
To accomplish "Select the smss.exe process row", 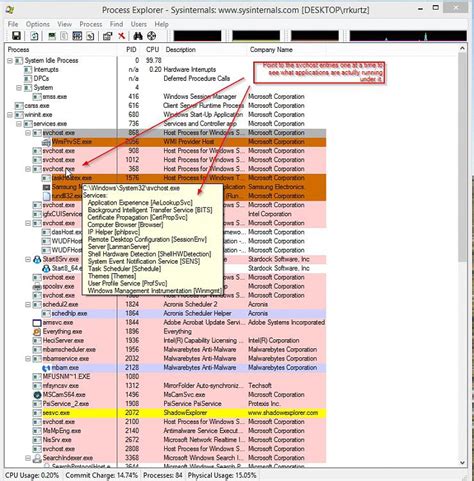I will 179,97.
